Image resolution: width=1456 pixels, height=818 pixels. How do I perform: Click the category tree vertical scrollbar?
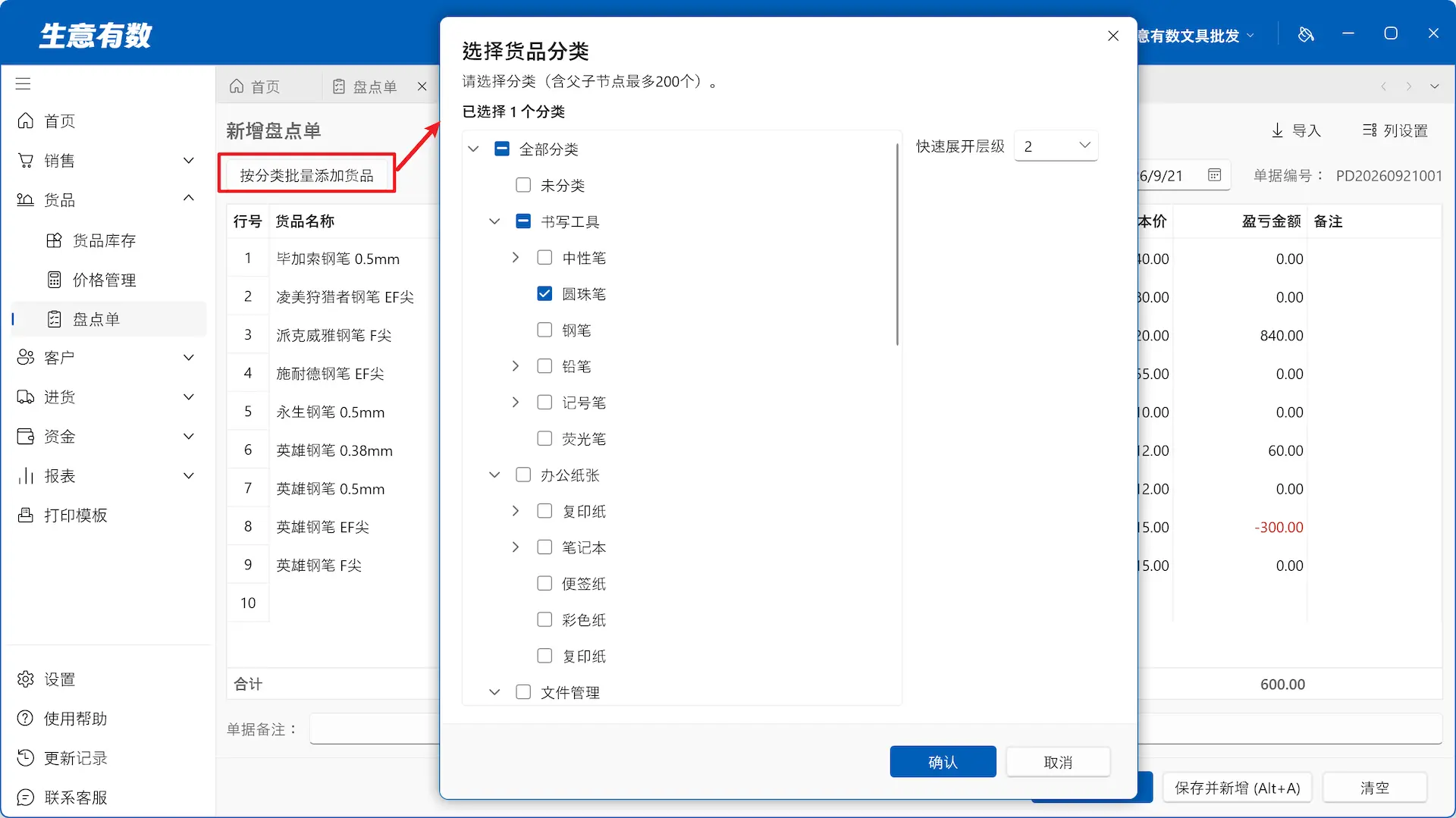click(897, 244)
